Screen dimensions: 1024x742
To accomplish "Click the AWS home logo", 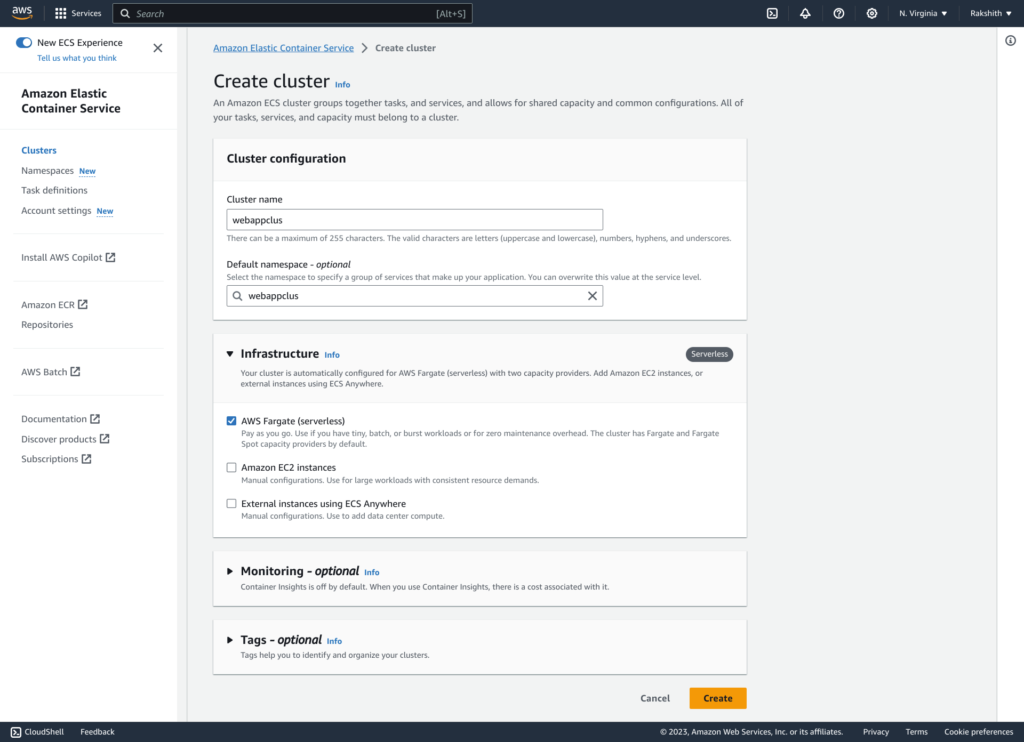I will point(24,13).
